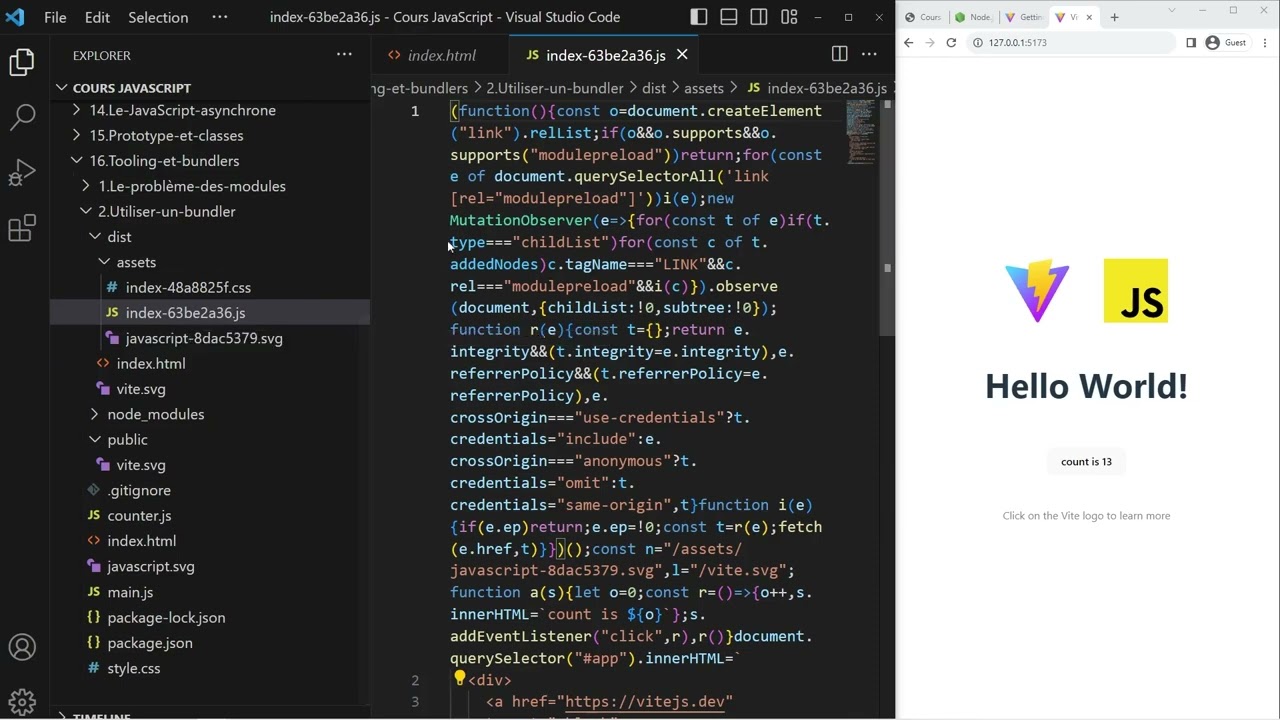Click the browser address bar

click(1070, 43)
